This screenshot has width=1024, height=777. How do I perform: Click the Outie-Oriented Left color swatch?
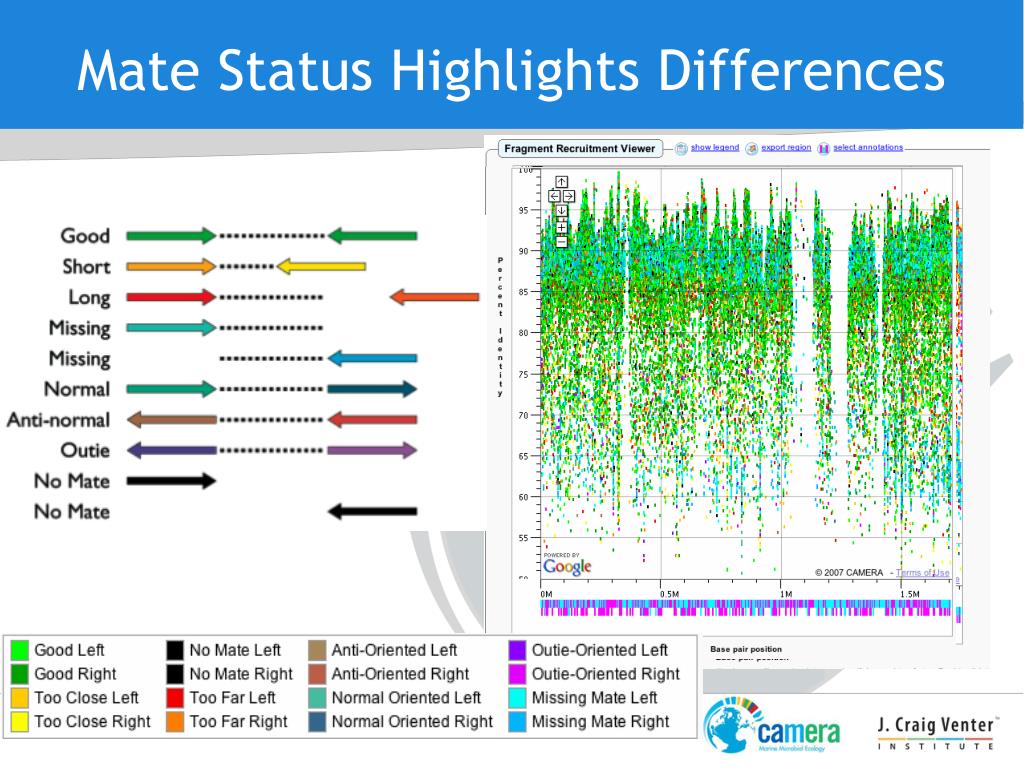click(x=517, y=650)
